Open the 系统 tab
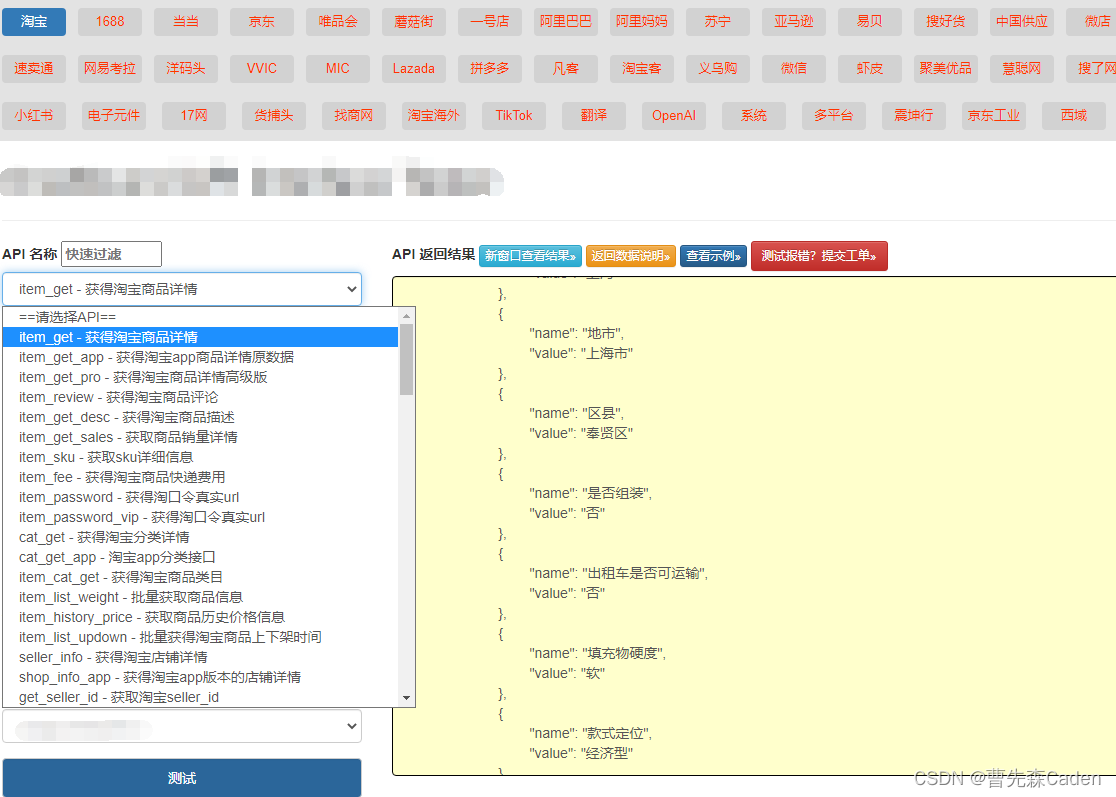 point(754,115)
